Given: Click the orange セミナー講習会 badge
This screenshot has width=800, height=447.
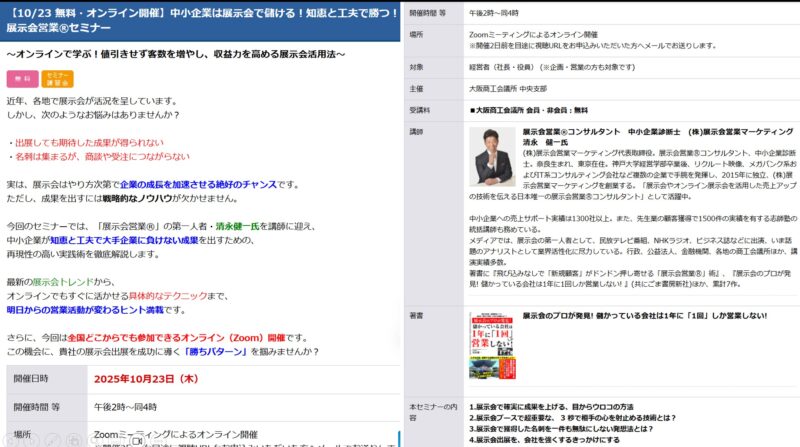Looking at the screenshot, I should click(x=57, y=78).
